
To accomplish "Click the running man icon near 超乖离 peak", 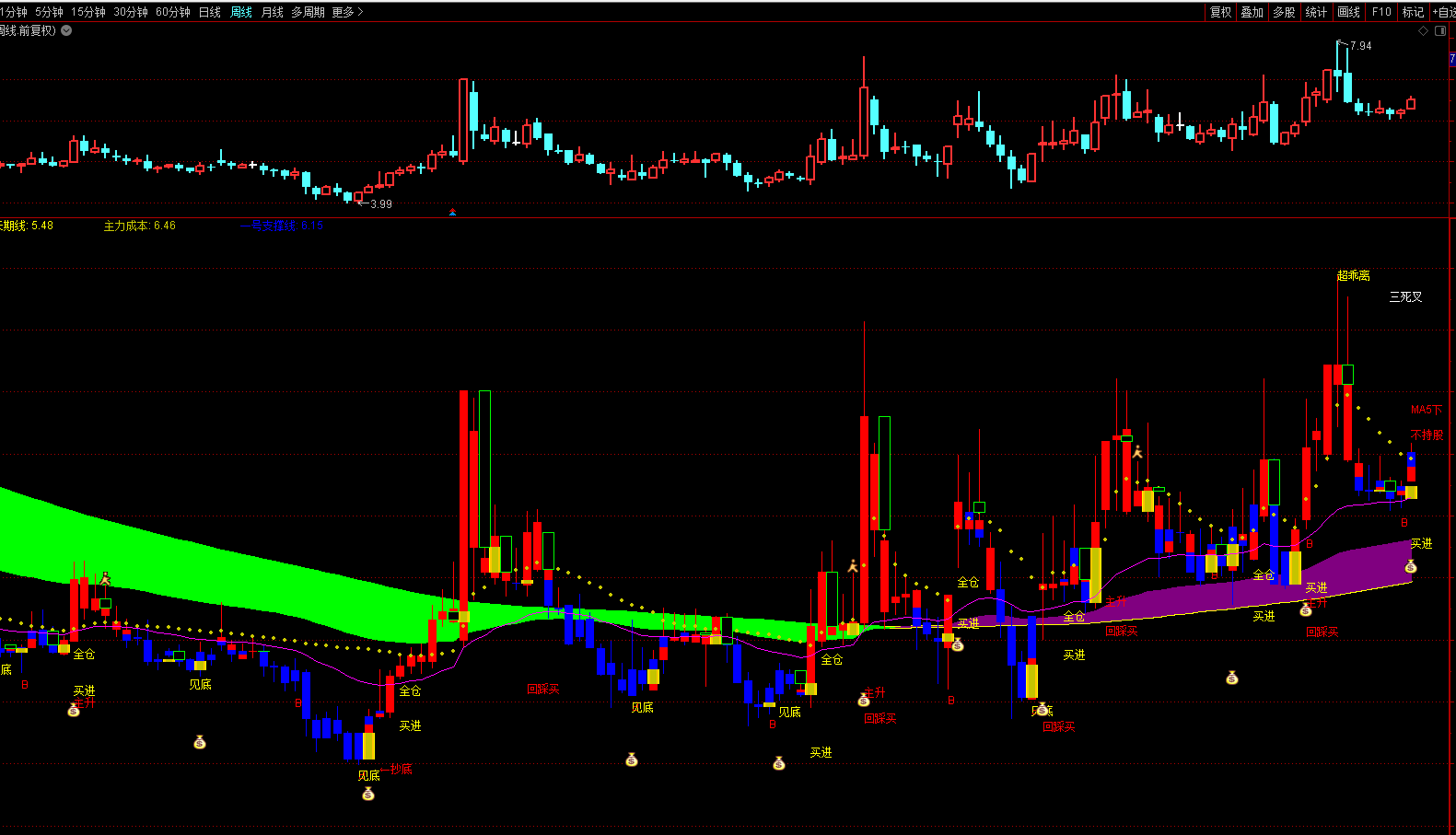I will coord(1137,451).
